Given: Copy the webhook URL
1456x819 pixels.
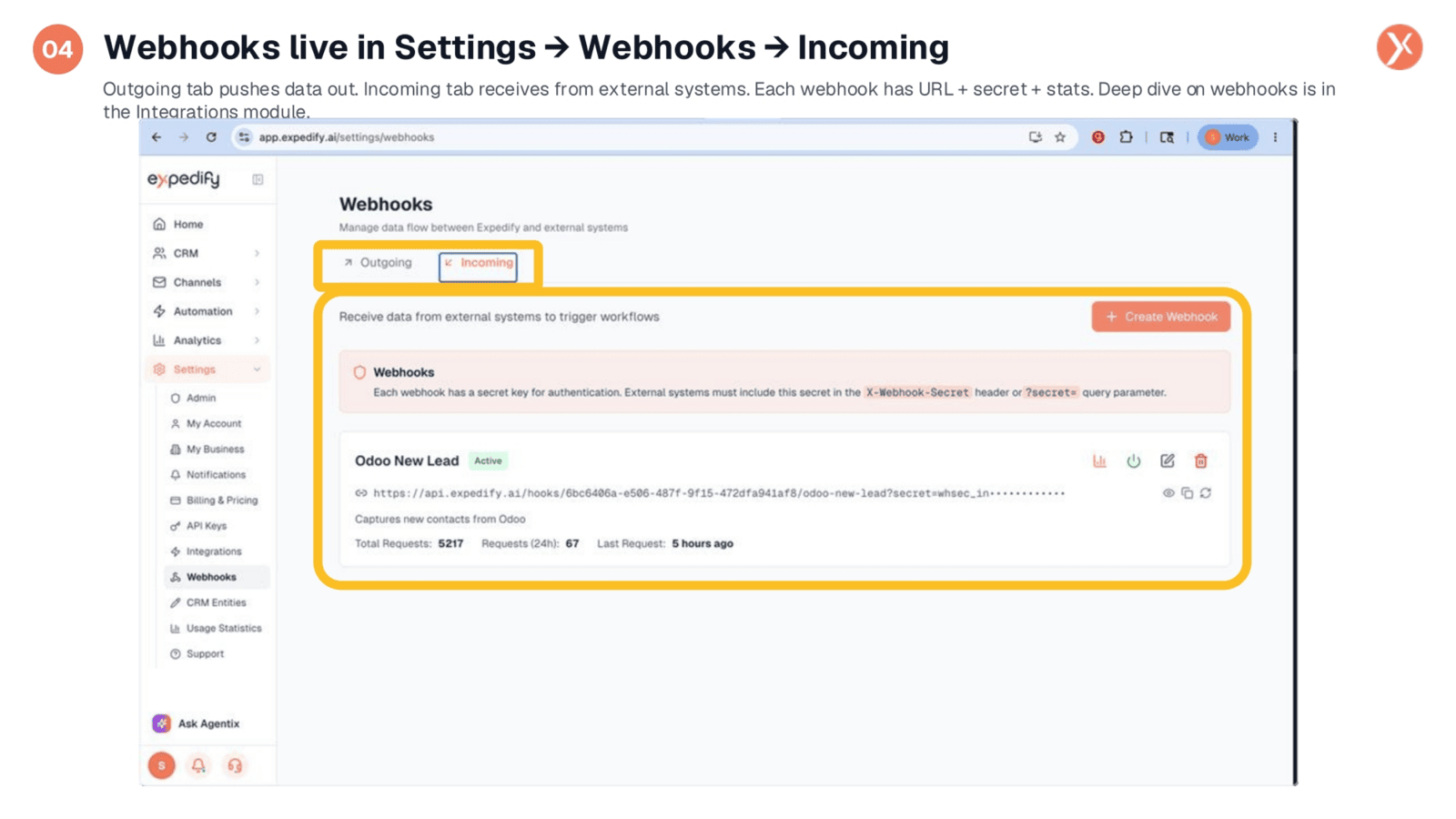Looking at the screenshot, I should pyautogui.click(x=1187, y=493).
